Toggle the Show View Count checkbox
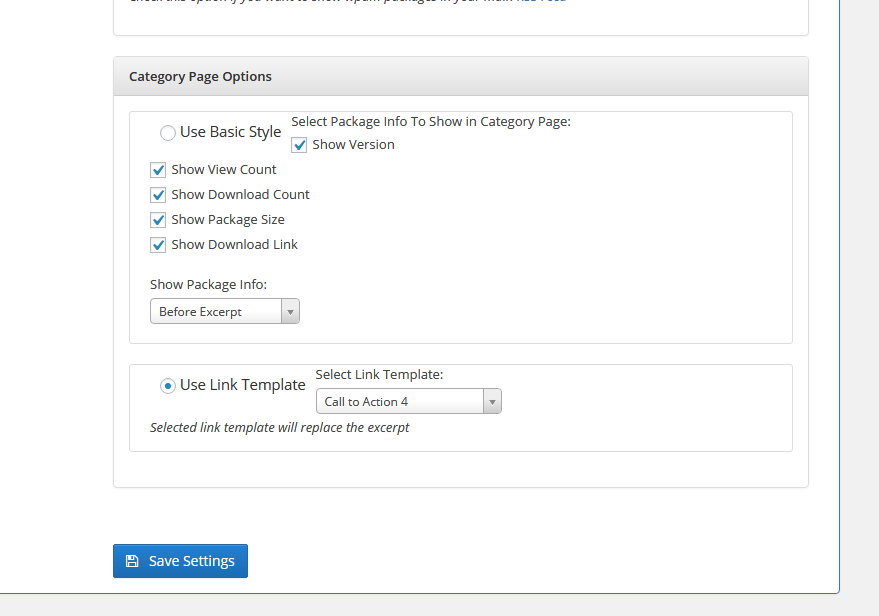This screenshot has height=616, width=879. pyautogui.click(x=158, y=170)
